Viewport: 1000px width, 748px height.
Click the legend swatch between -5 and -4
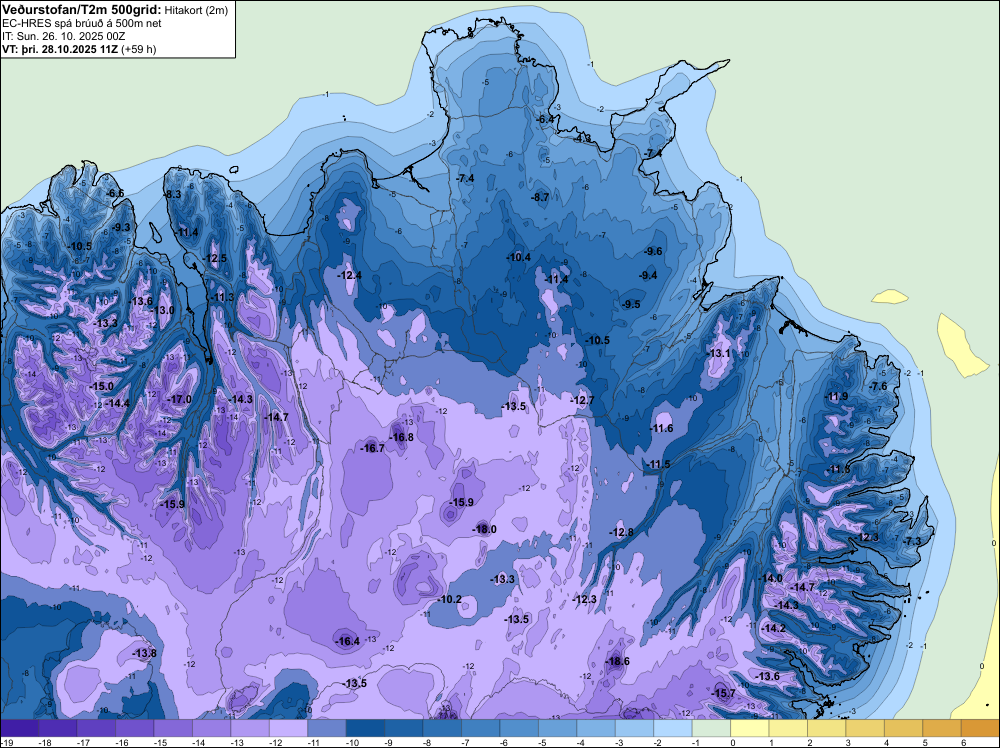click(558, 728)
